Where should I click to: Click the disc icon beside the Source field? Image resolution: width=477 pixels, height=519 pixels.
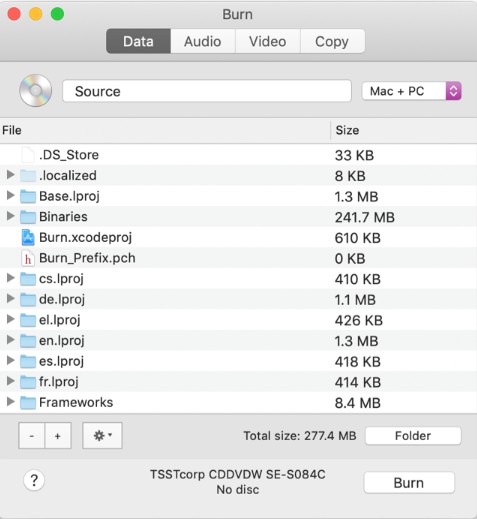click(36, 90)
